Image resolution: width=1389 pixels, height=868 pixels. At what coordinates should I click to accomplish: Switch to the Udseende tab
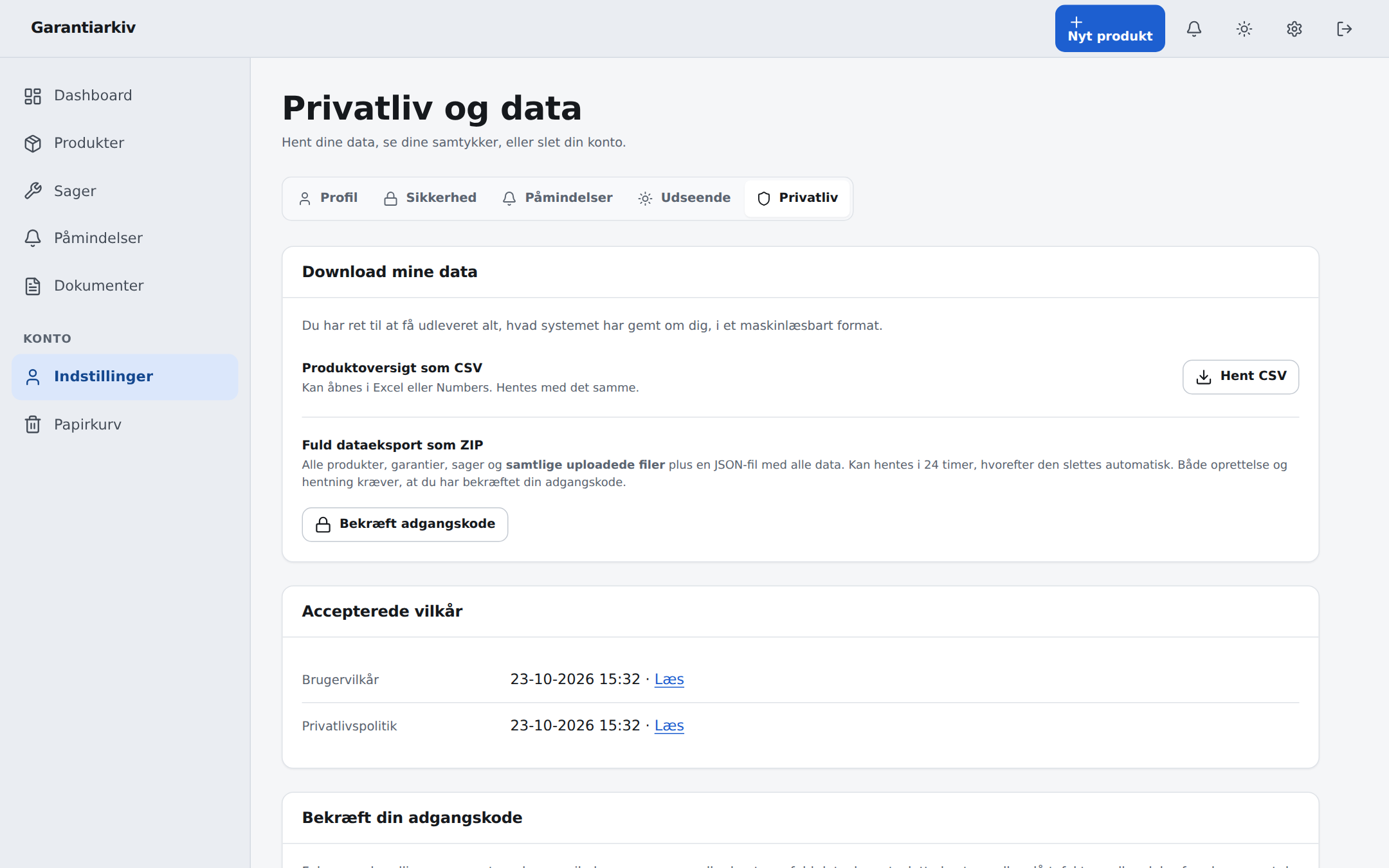click(x=684, y=198)
